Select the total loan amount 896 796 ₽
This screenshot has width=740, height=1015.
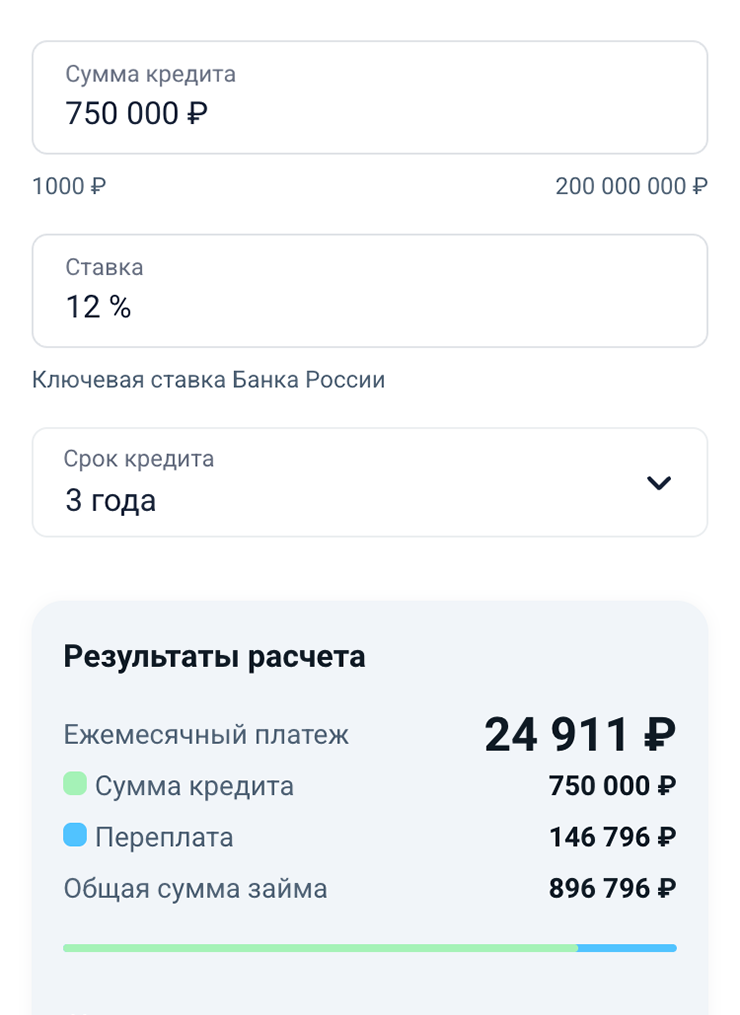click(x=612, y=888)
